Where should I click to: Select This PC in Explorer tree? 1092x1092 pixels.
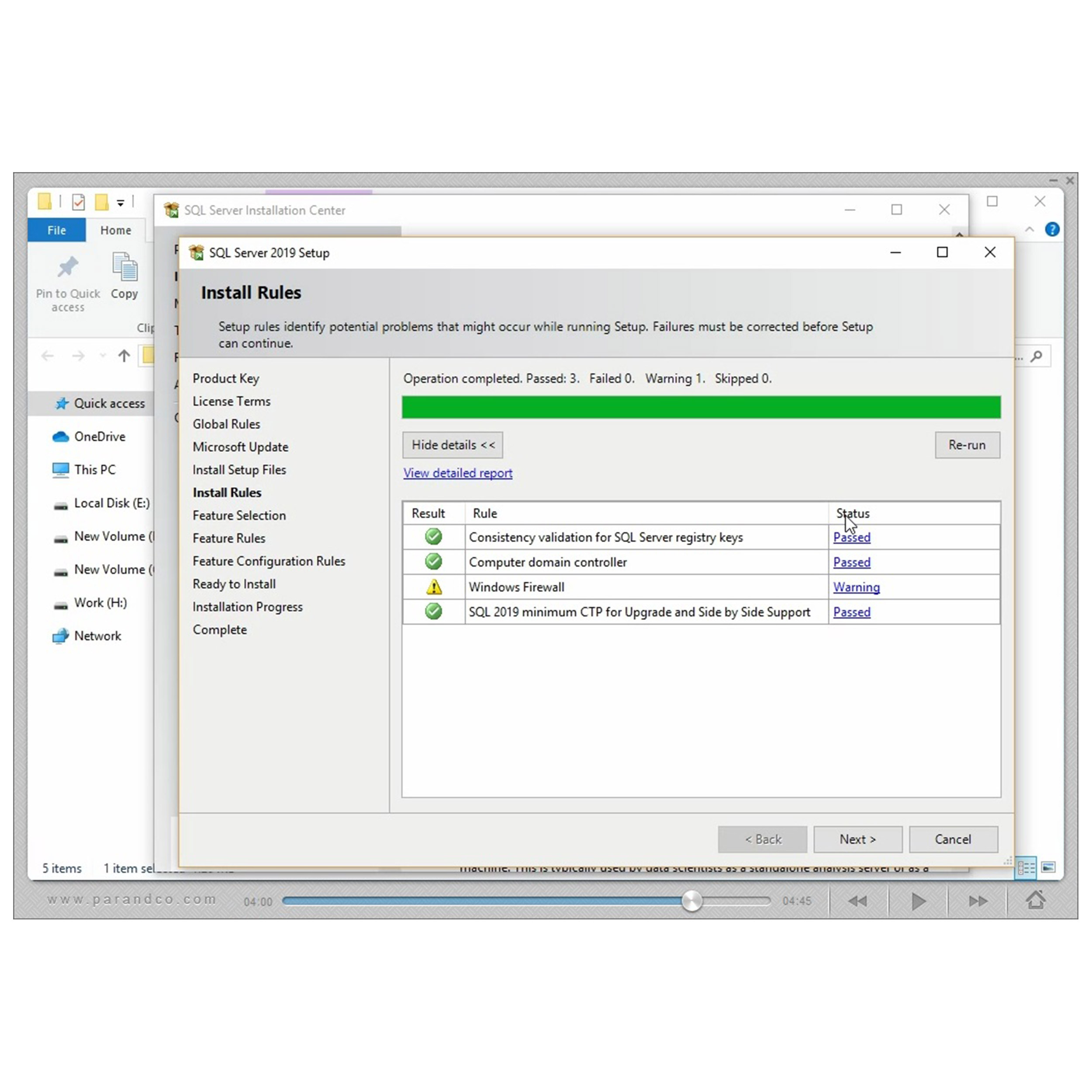pyautogui.click(x=84, y=470)
